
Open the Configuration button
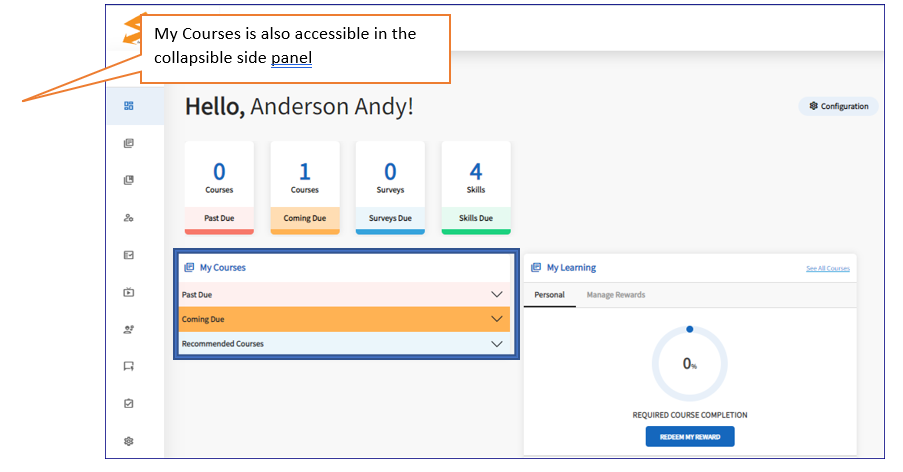click(838, 106)
